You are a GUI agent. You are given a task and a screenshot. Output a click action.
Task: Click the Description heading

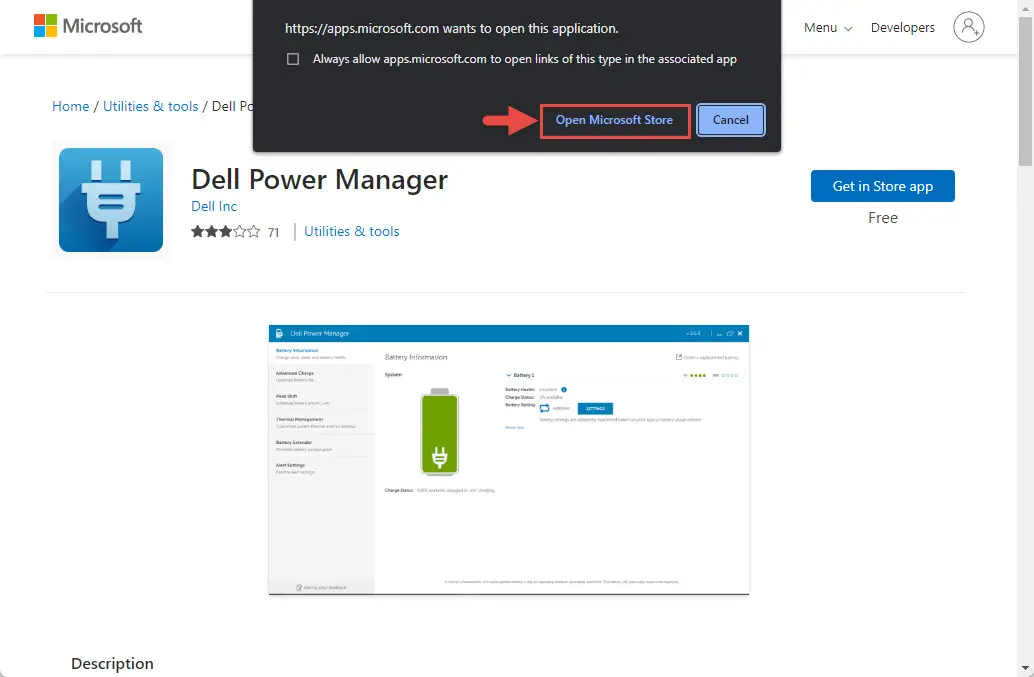point(112,663)
